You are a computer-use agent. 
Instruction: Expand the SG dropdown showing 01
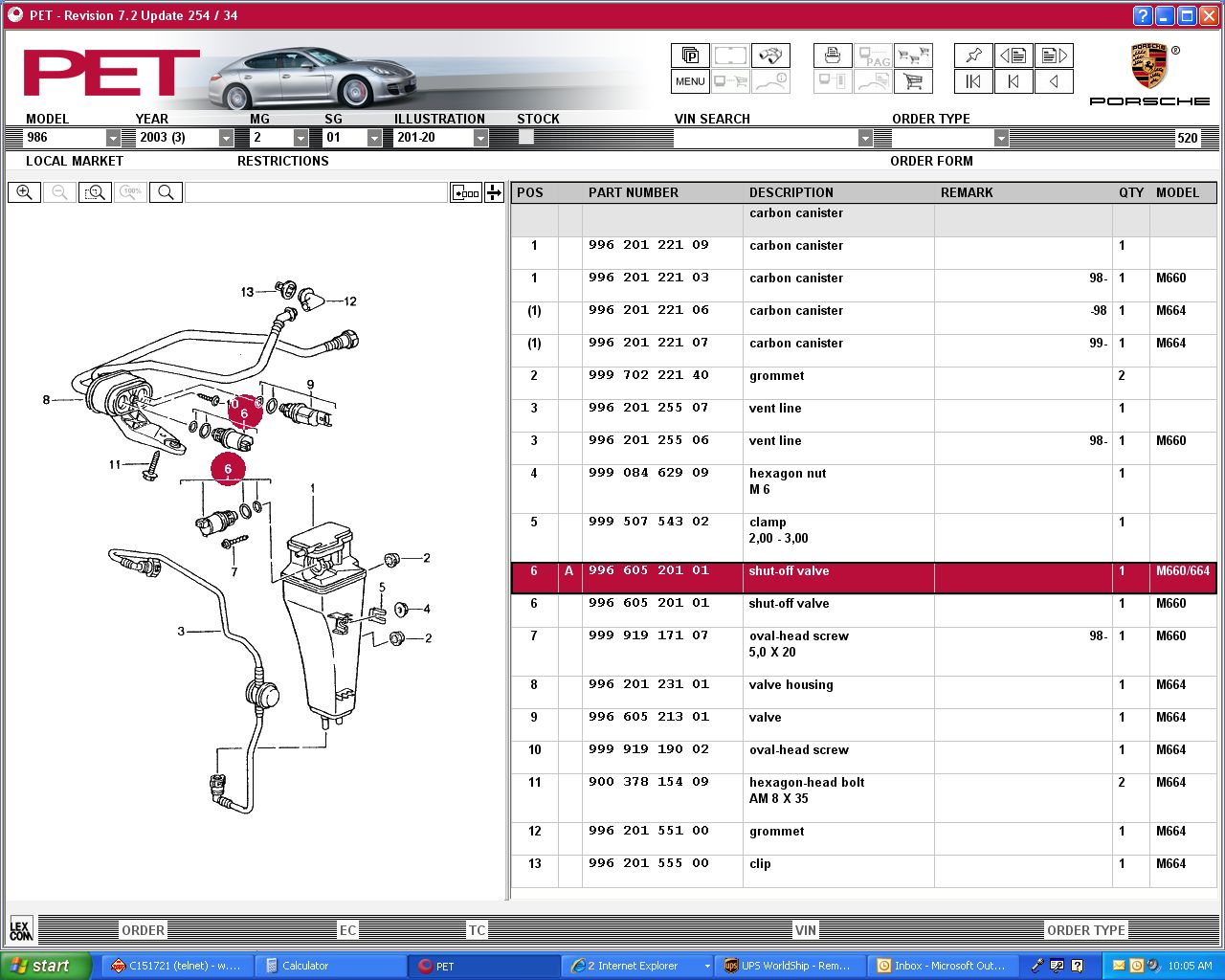click(x=374, y=138)
